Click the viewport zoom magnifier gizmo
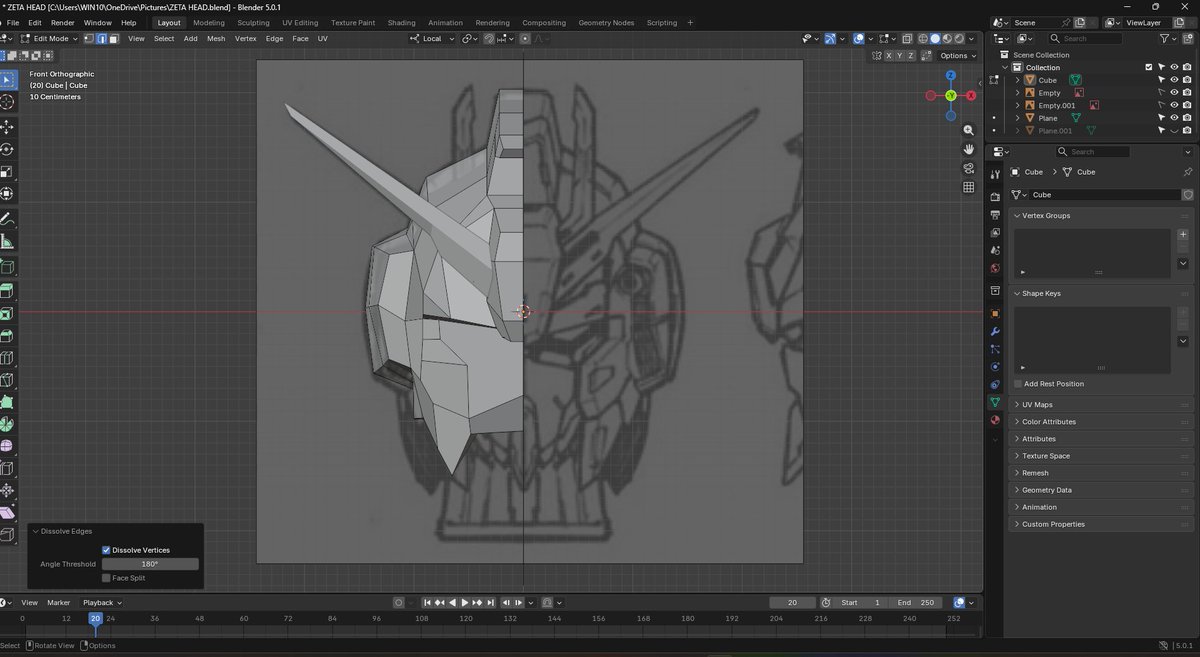Image resolution: width=1200 pixels, height=657 pixels. [969, 131]
